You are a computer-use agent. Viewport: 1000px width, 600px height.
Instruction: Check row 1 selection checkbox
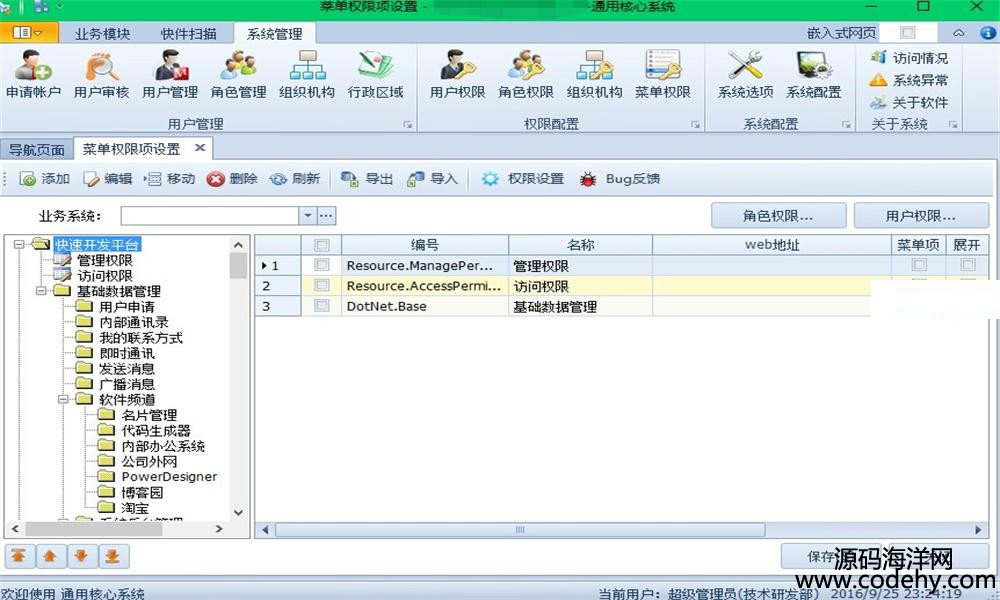(x=321, y=265)
